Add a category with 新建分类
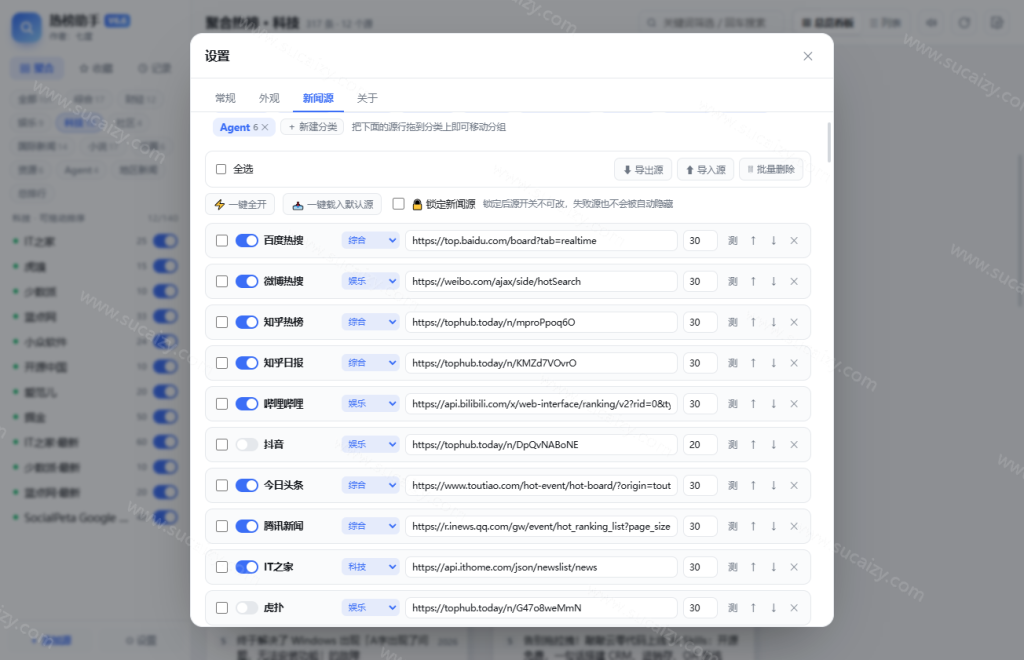Screen dimensions: 1024x660 point(312,127)
